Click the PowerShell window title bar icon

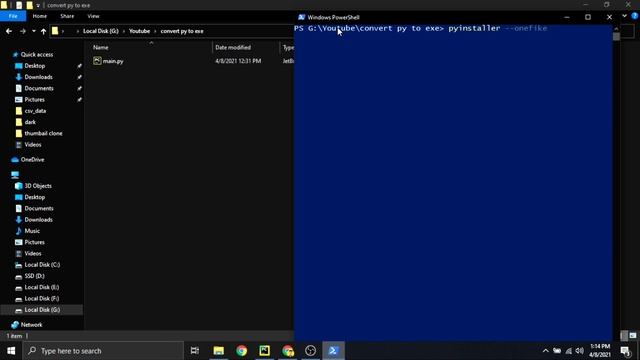click(301, 17)
